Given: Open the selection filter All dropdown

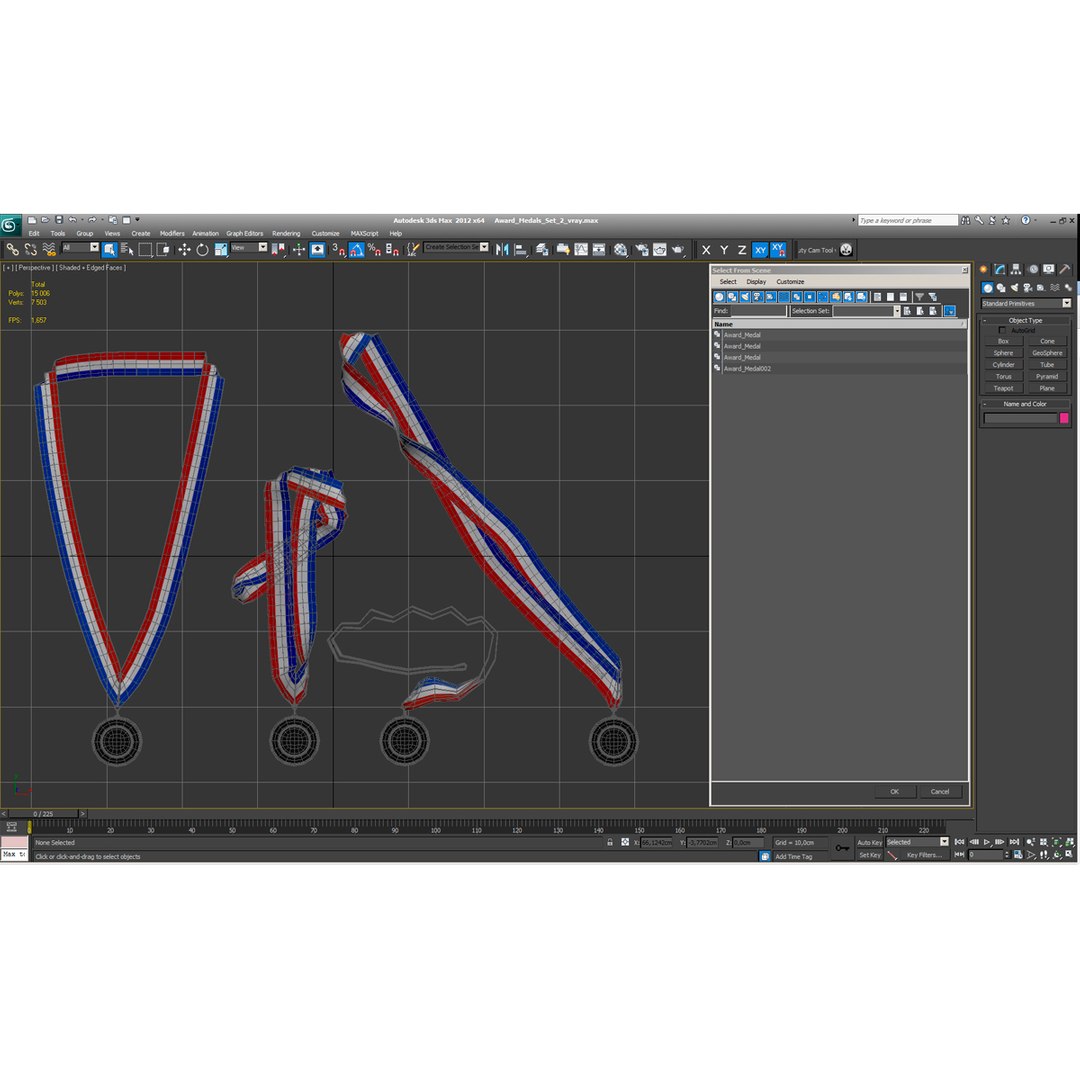Looking at the screenshot, I should coord(80,247).
